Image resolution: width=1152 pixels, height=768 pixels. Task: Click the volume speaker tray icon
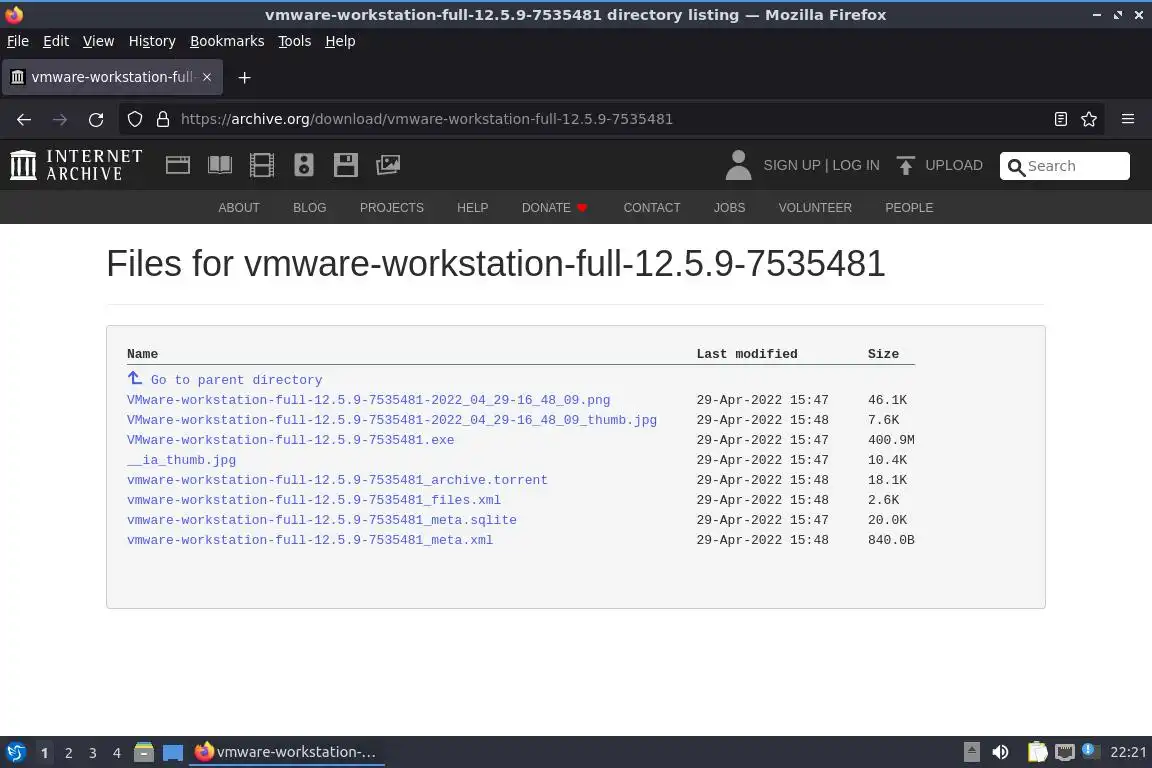point(1000,752)
